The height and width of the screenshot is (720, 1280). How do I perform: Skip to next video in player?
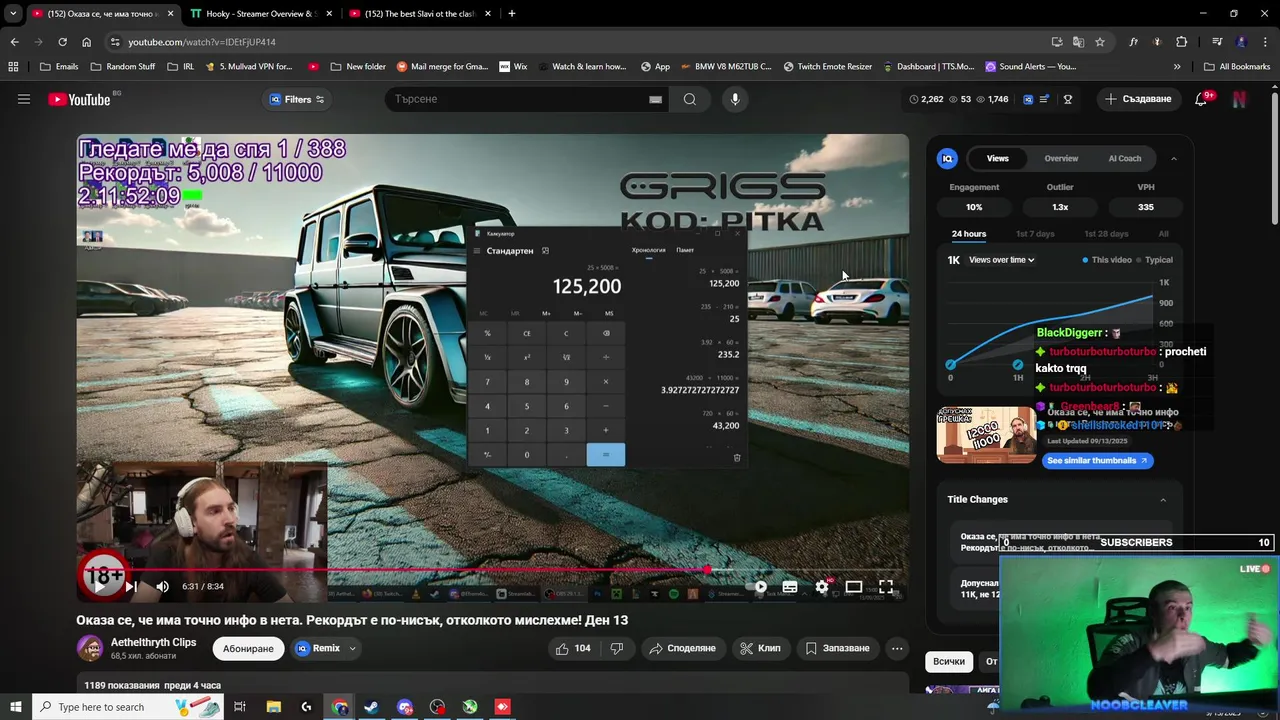[x=131, y=587]
